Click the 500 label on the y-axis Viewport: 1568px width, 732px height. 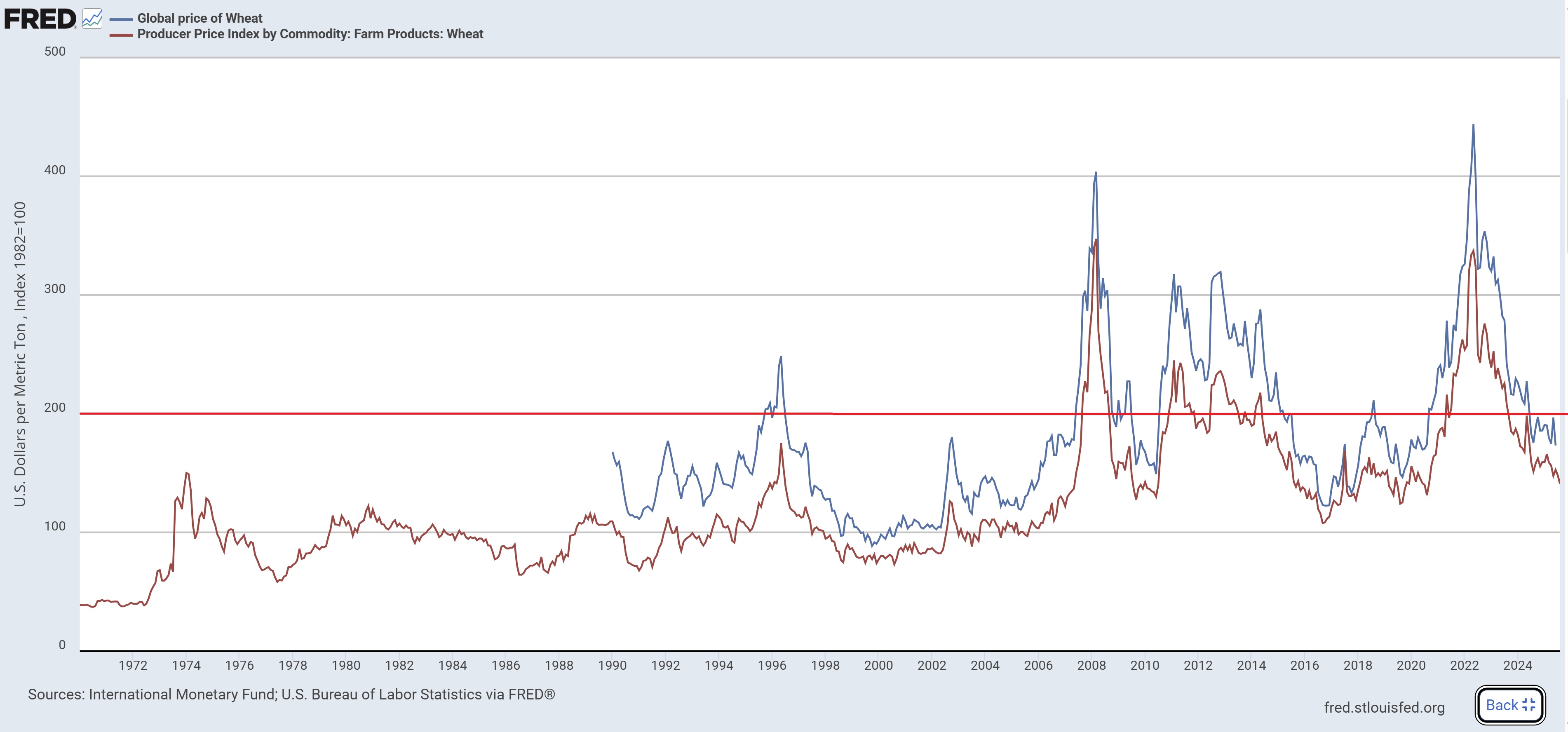pos(55,51)
